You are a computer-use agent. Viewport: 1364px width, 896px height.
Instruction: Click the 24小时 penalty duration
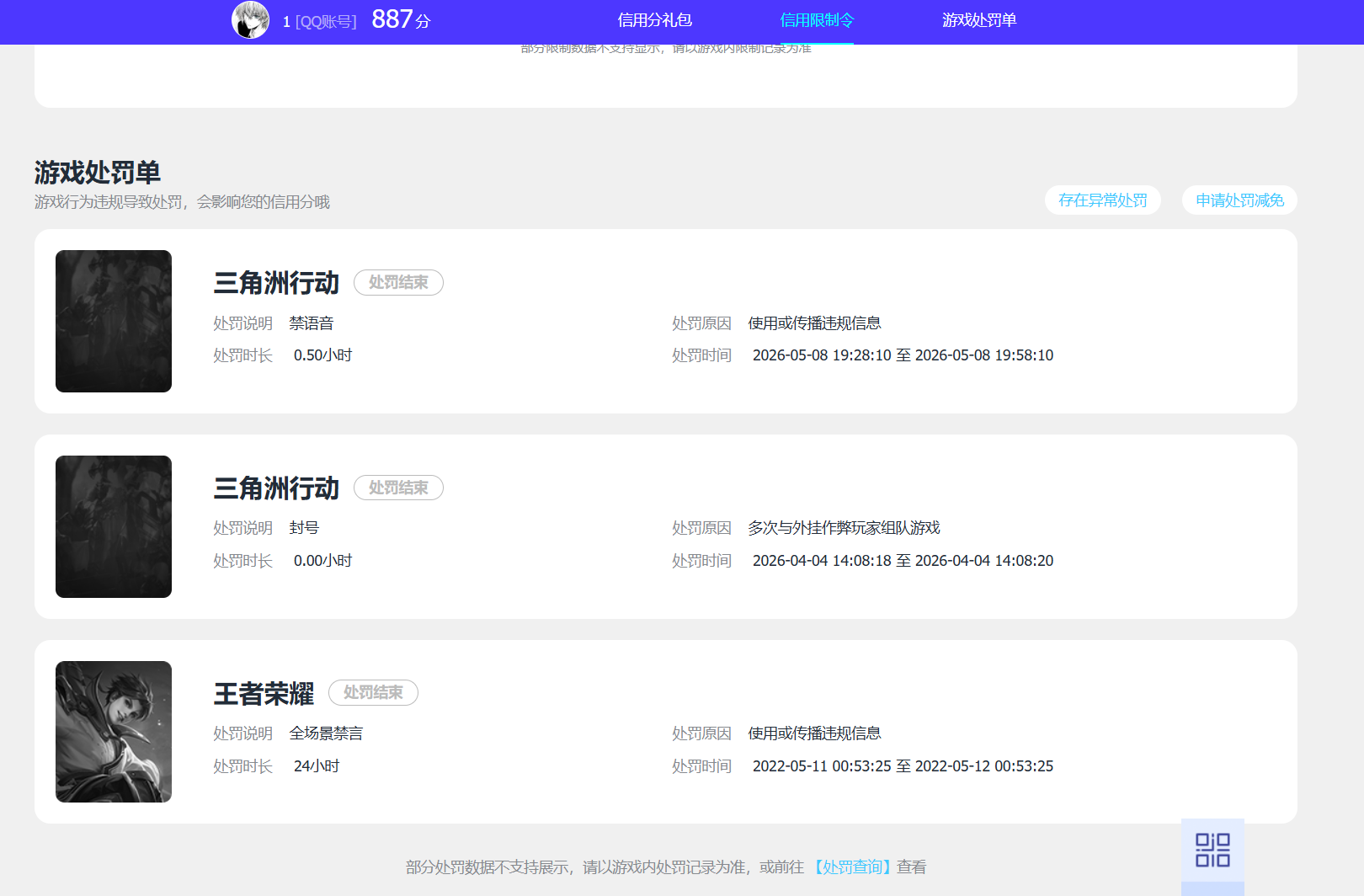[317, 766]
